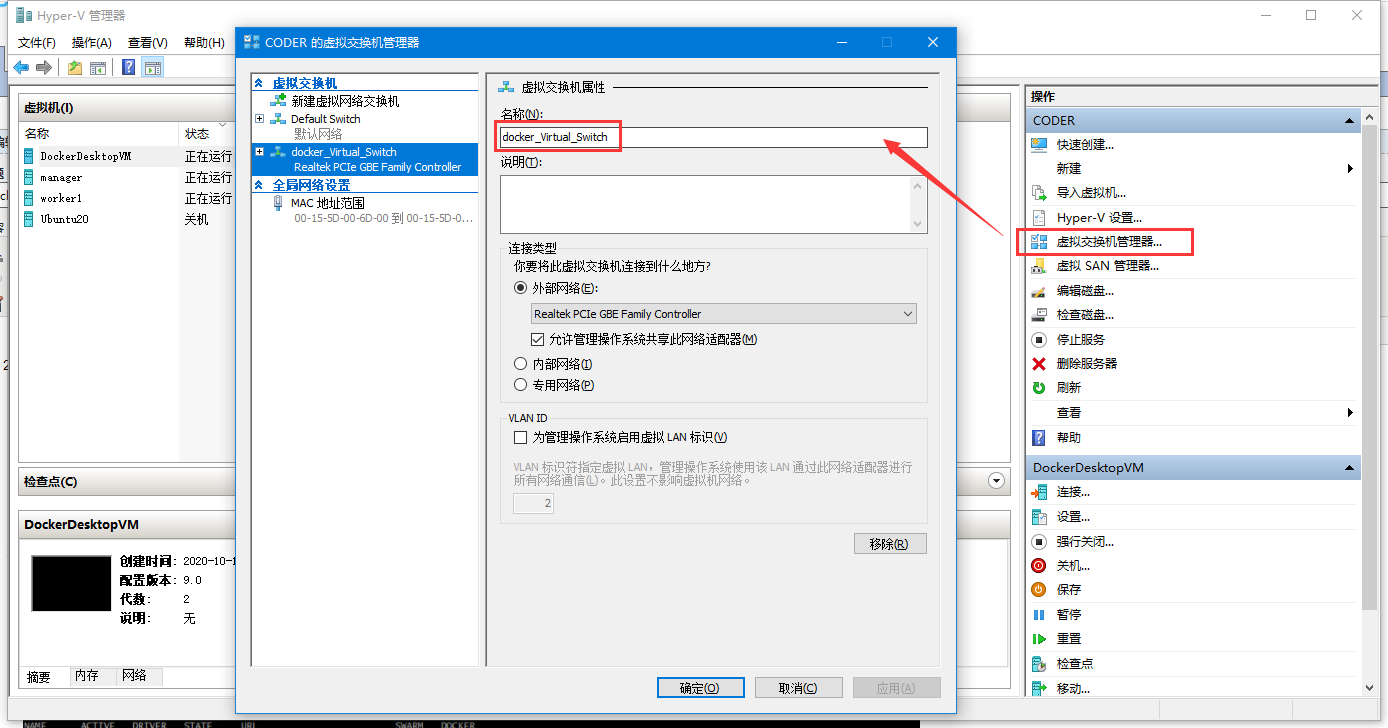
Task: Collapse CODER section in Actions pane
Action: (x=1349, y=120)
